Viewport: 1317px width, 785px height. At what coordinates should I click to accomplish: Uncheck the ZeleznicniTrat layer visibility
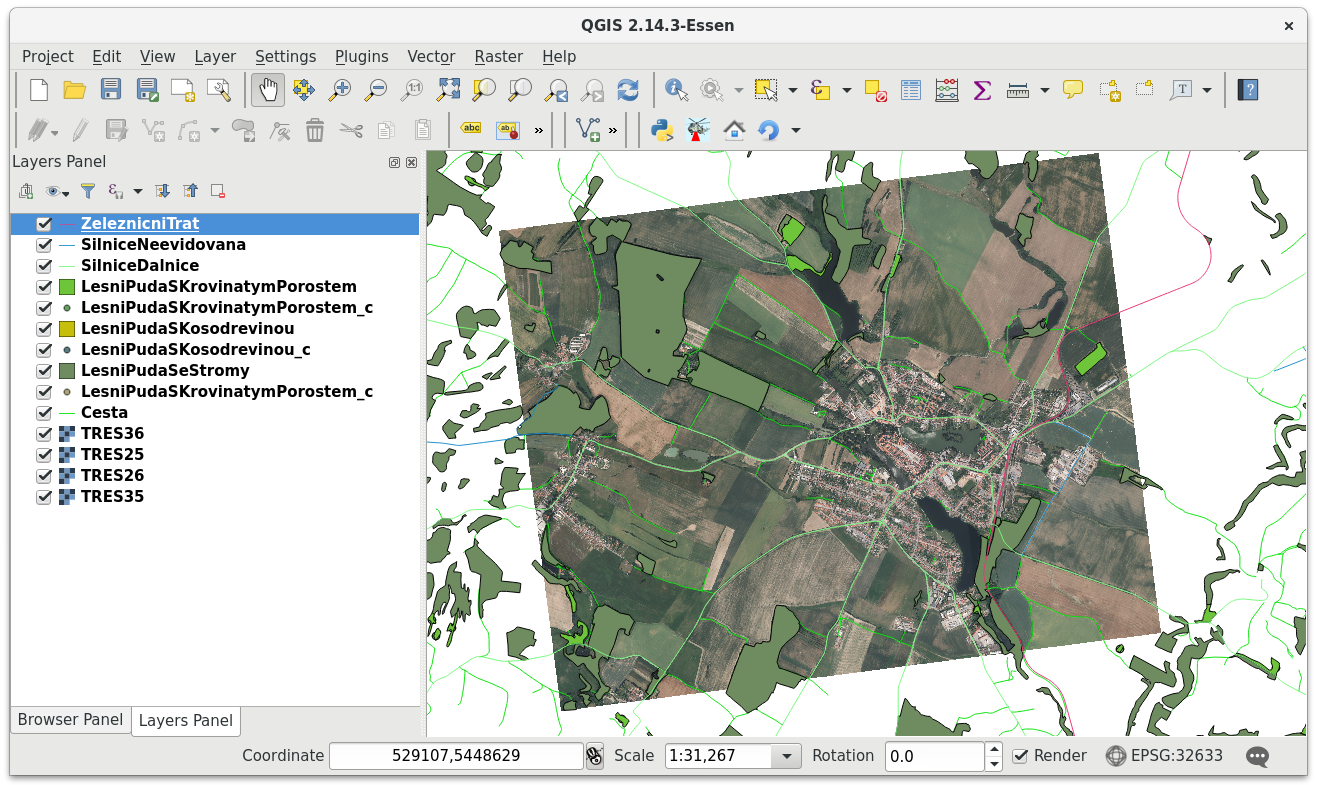coord(44,224)
